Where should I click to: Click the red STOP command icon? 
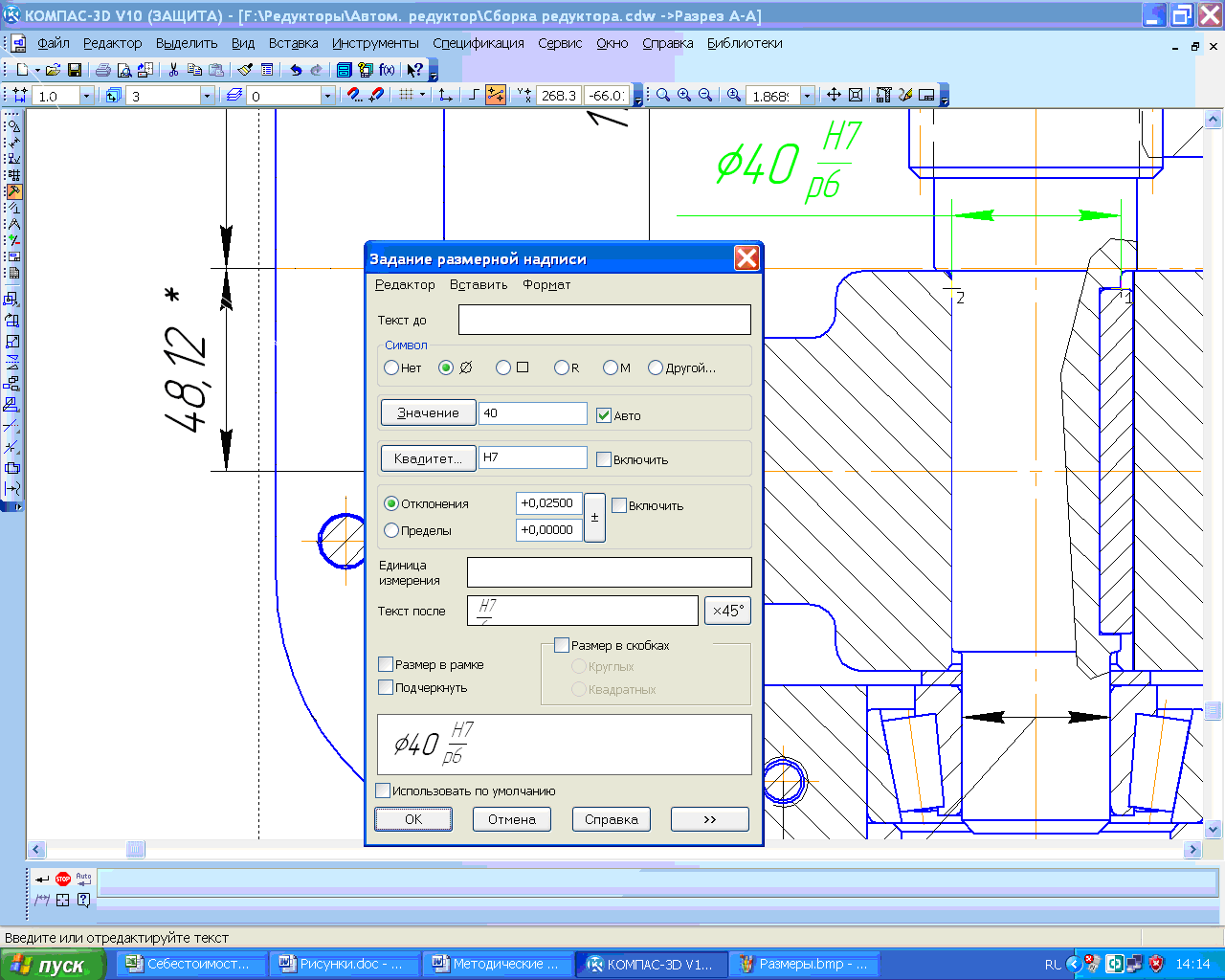click(63, 879)
